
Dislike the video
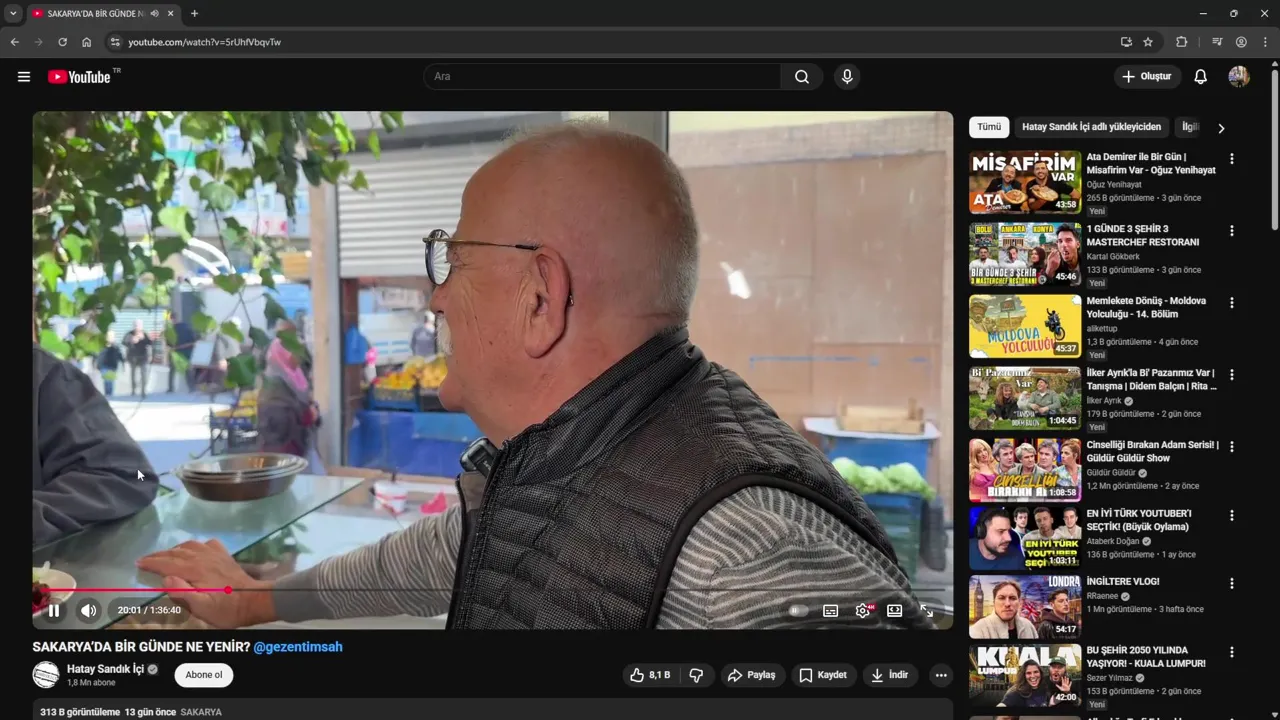pos(696,675)
